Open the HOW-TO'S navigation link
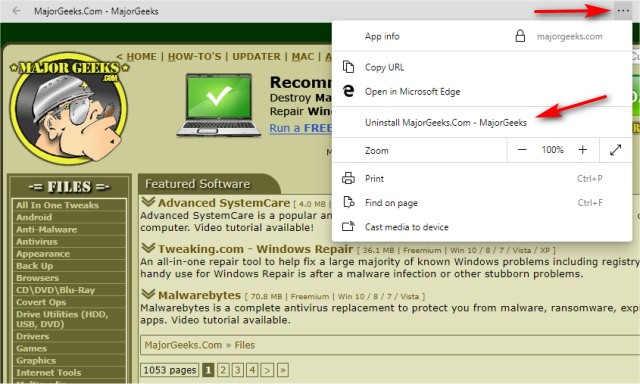 click(x=194, y=57)
